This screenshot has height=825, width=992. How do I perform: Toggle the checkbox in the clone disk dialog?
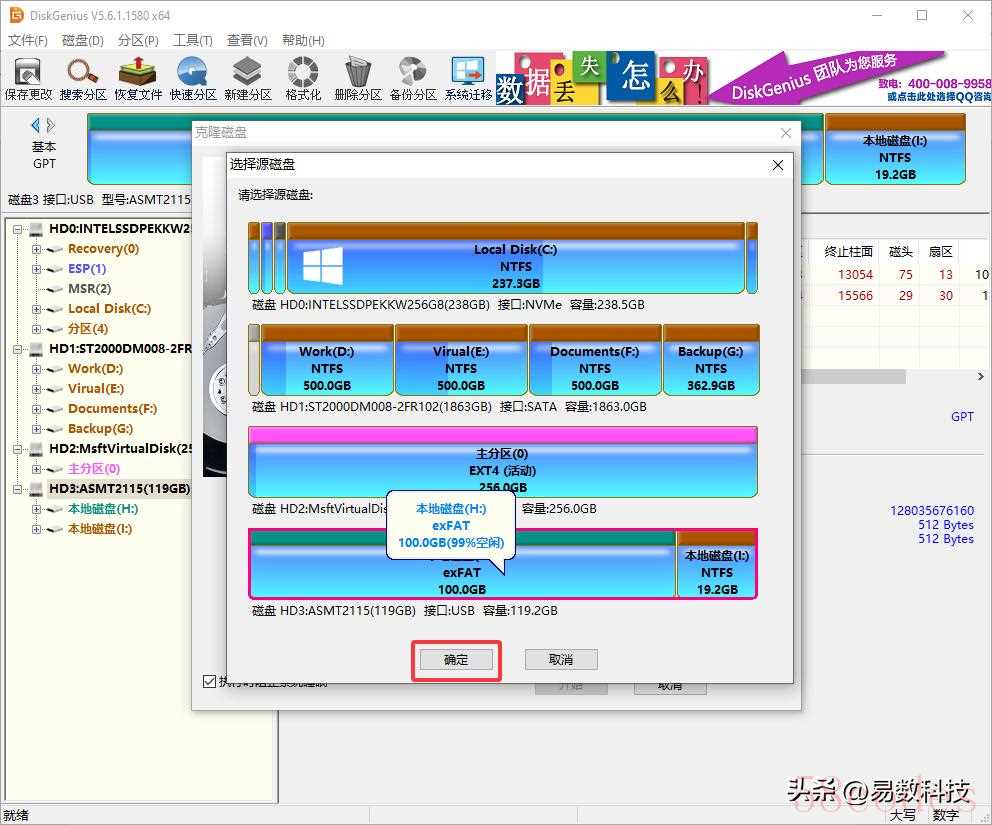[x=209, y=681]
